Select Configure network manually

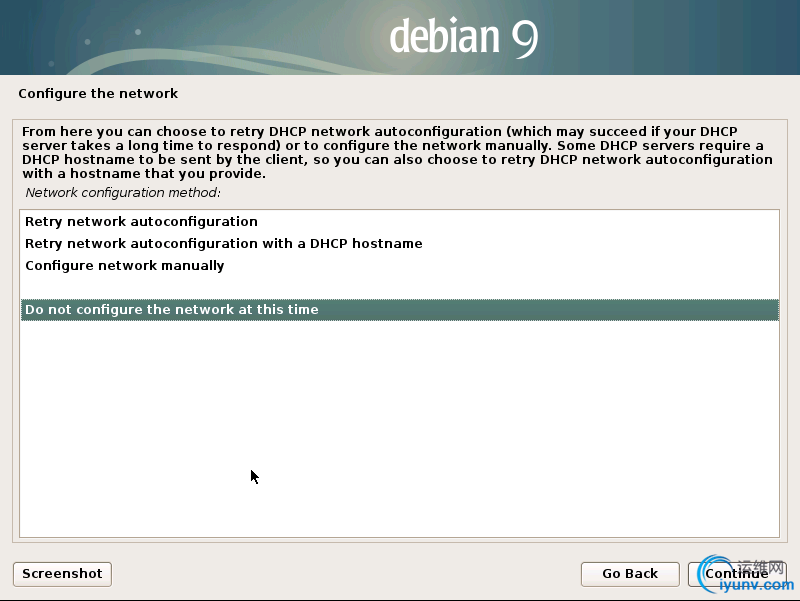399,266
